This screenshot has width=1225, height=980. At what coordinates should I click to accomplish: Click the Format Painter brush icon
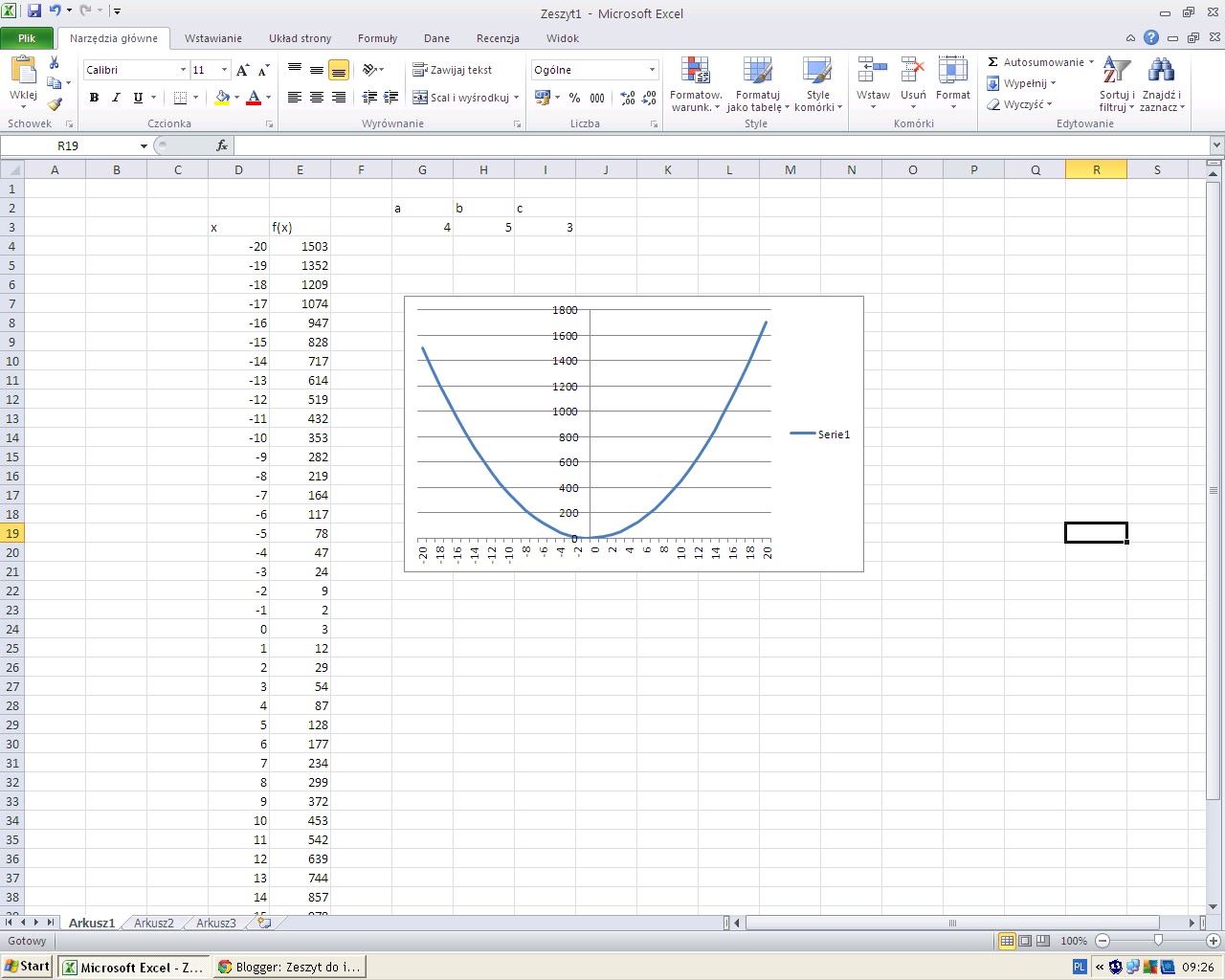click(x=55, y=103)
